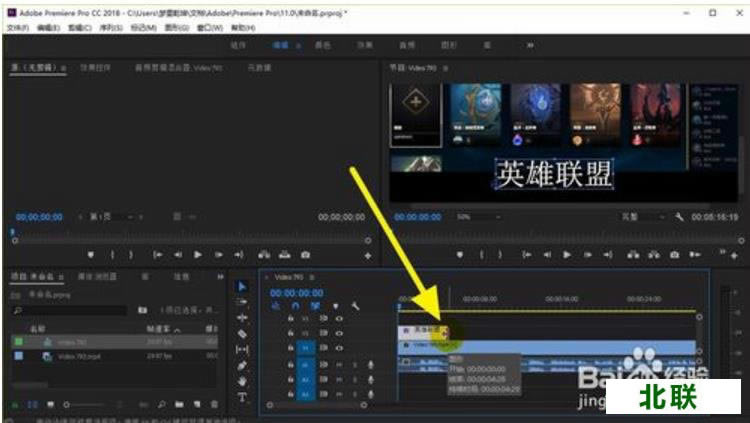Select the Pen tool

242,365
